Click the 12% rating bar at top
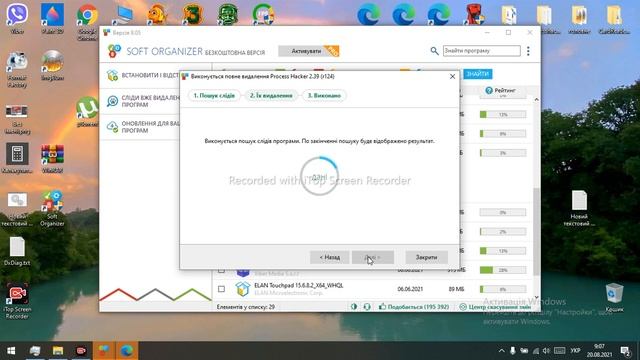This screenshot has height=360, width=640. pyautogui.click(x=503, y=115)
